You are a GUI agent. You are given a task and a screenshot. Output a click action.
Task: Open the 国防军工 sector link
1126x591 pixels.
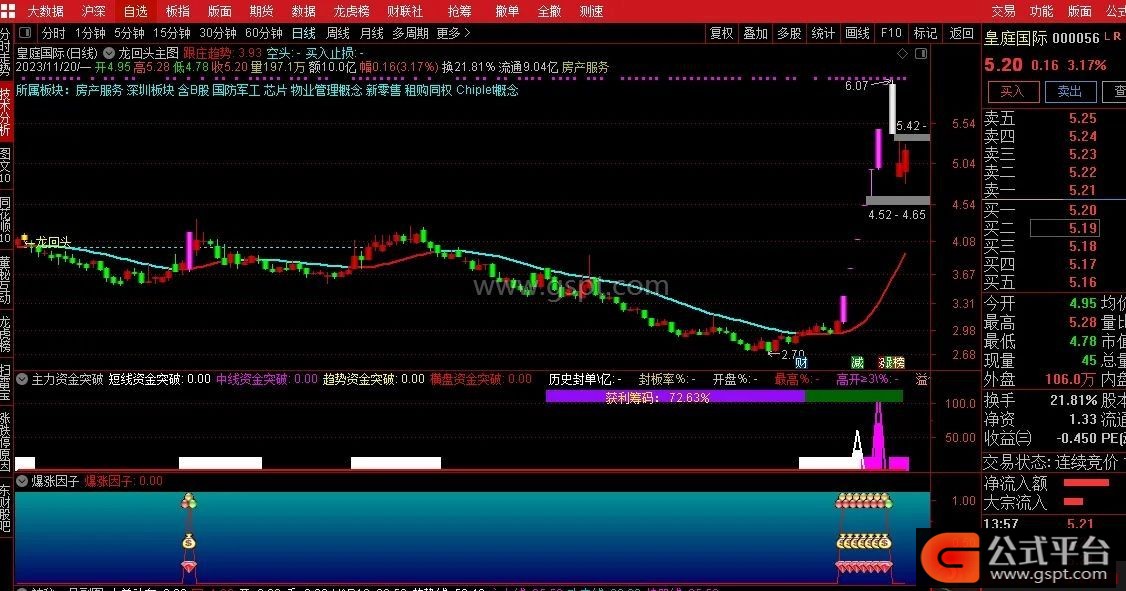point(236,90)
